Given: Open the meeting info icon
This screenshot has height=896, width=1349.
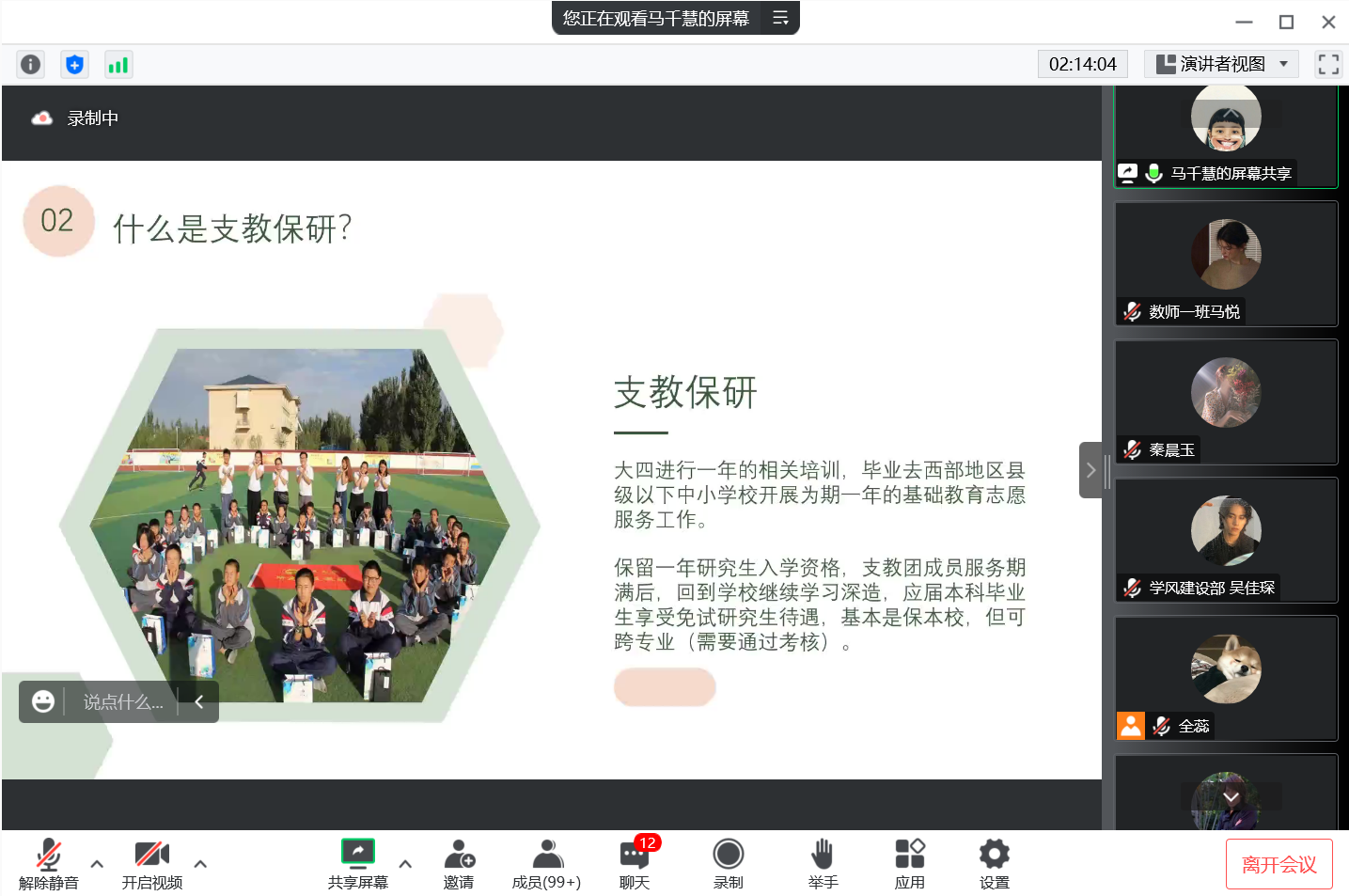Looking at the screenshot, I should (x=30, y=64).
